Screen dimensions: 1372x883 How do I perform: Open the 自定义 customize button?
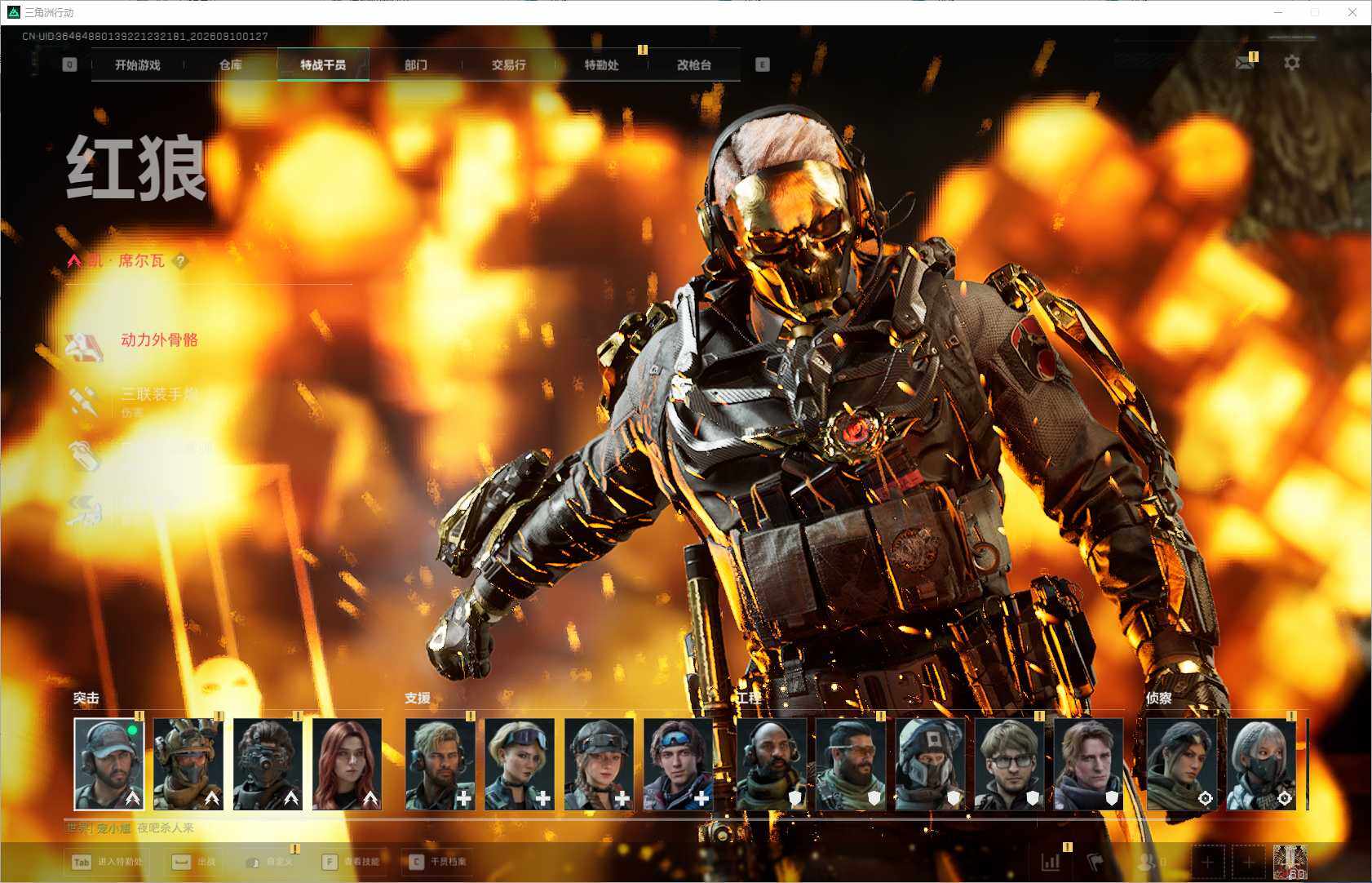(268, 862)
